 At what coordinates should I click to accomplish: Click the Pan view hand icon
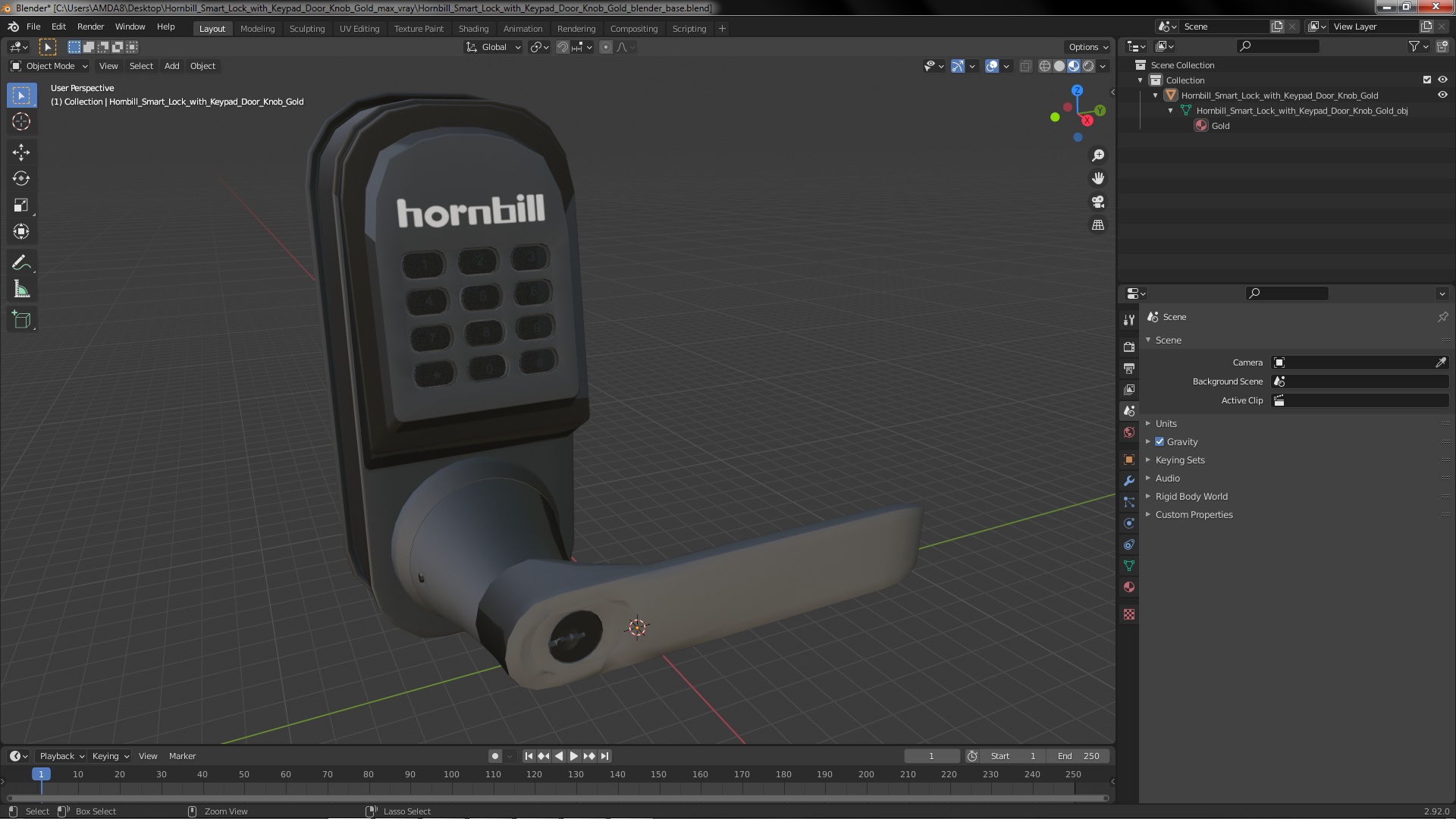[x=1097, y=178]
